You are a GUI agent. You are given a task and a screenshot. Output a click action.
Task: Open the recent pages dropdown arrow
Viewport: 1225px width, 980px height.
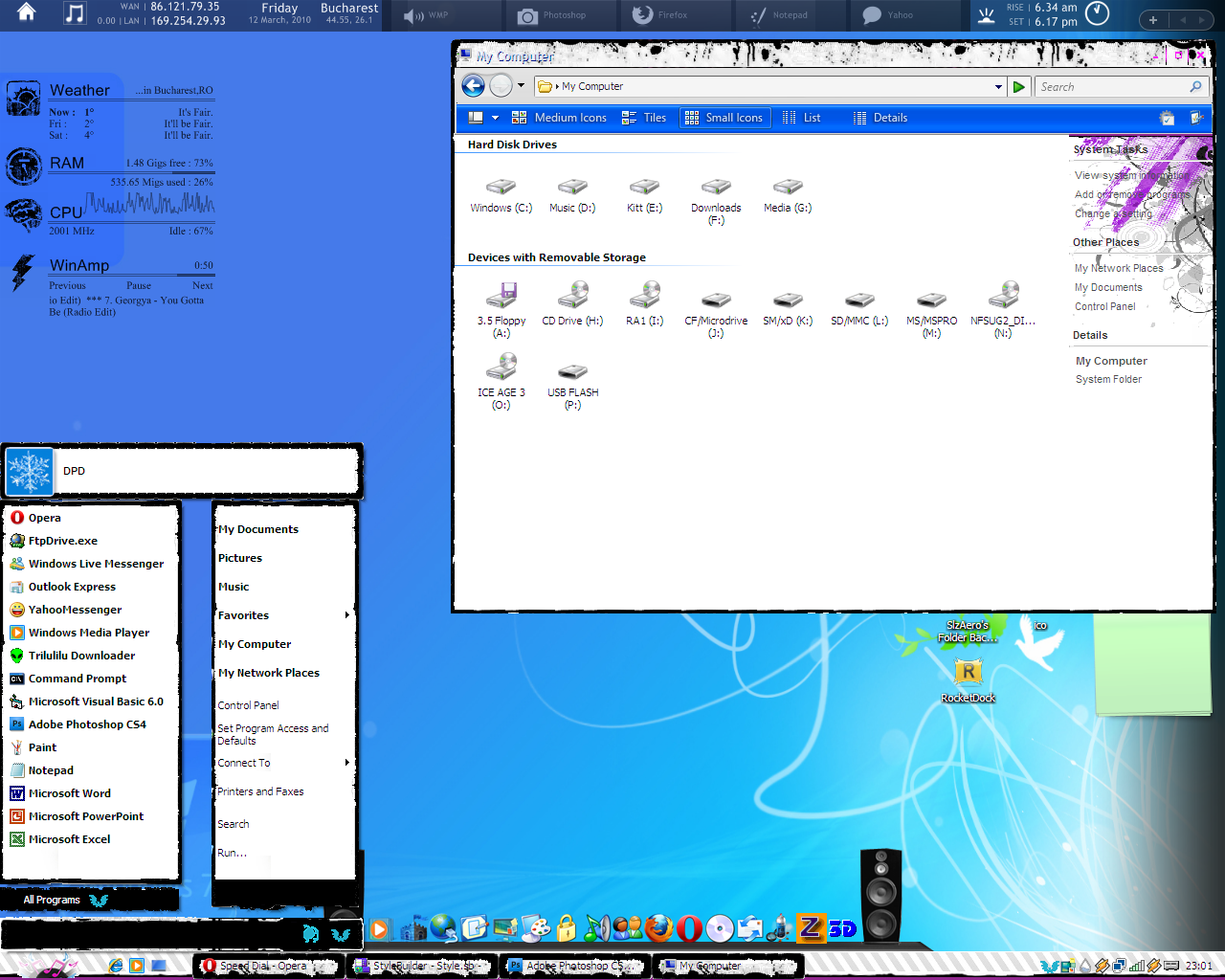(x=521, y=85)
